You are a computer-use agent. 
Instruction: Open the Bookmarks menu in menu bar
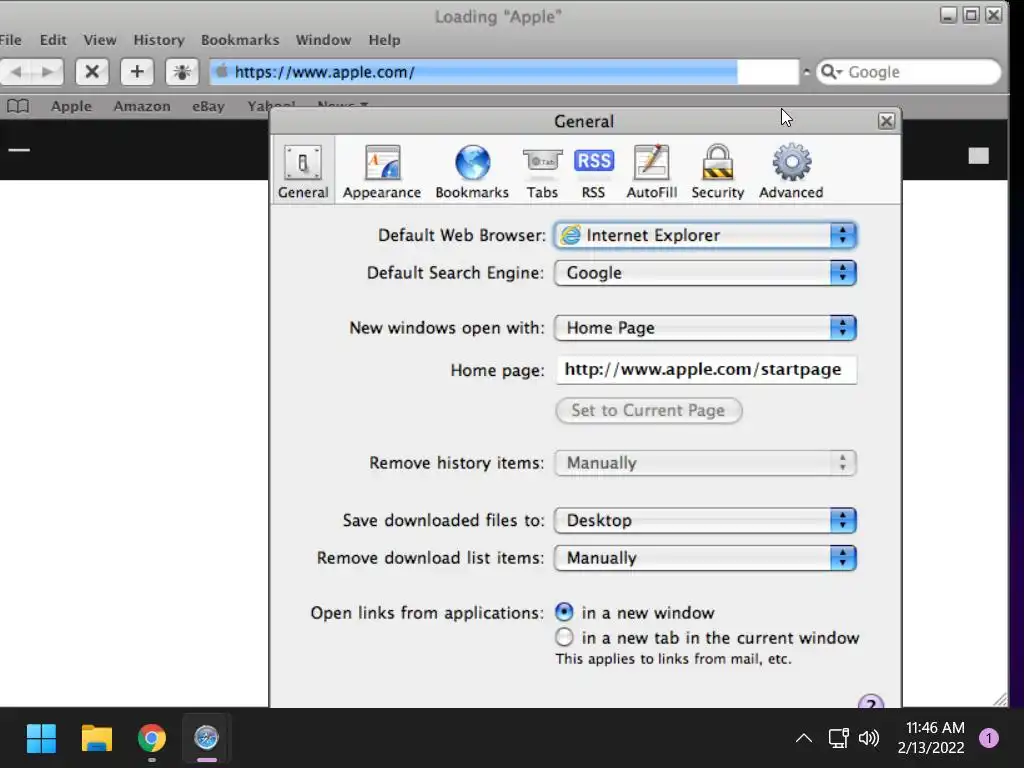(x=240, y=40)
